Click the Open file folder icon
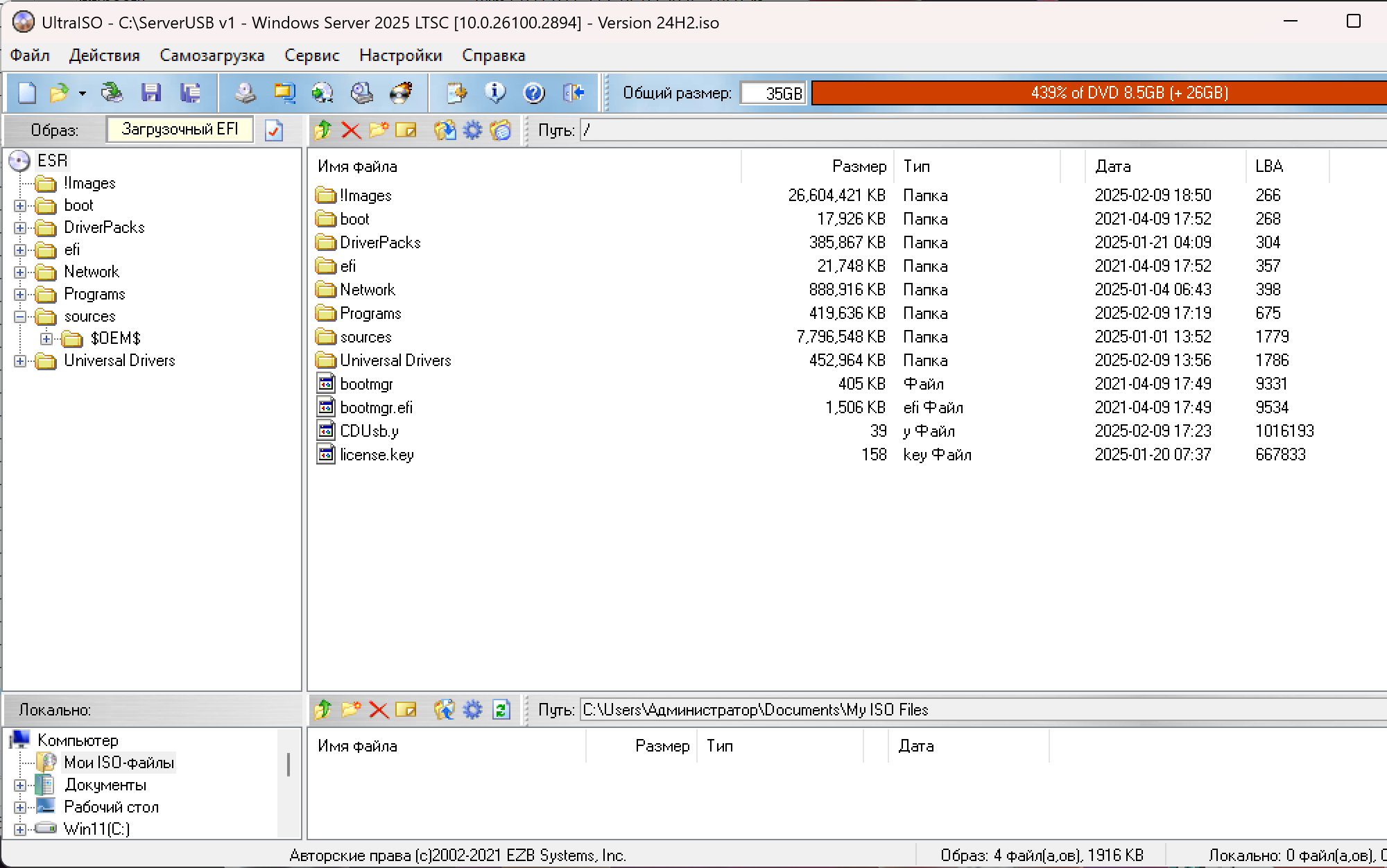 [x=60, y=93]
